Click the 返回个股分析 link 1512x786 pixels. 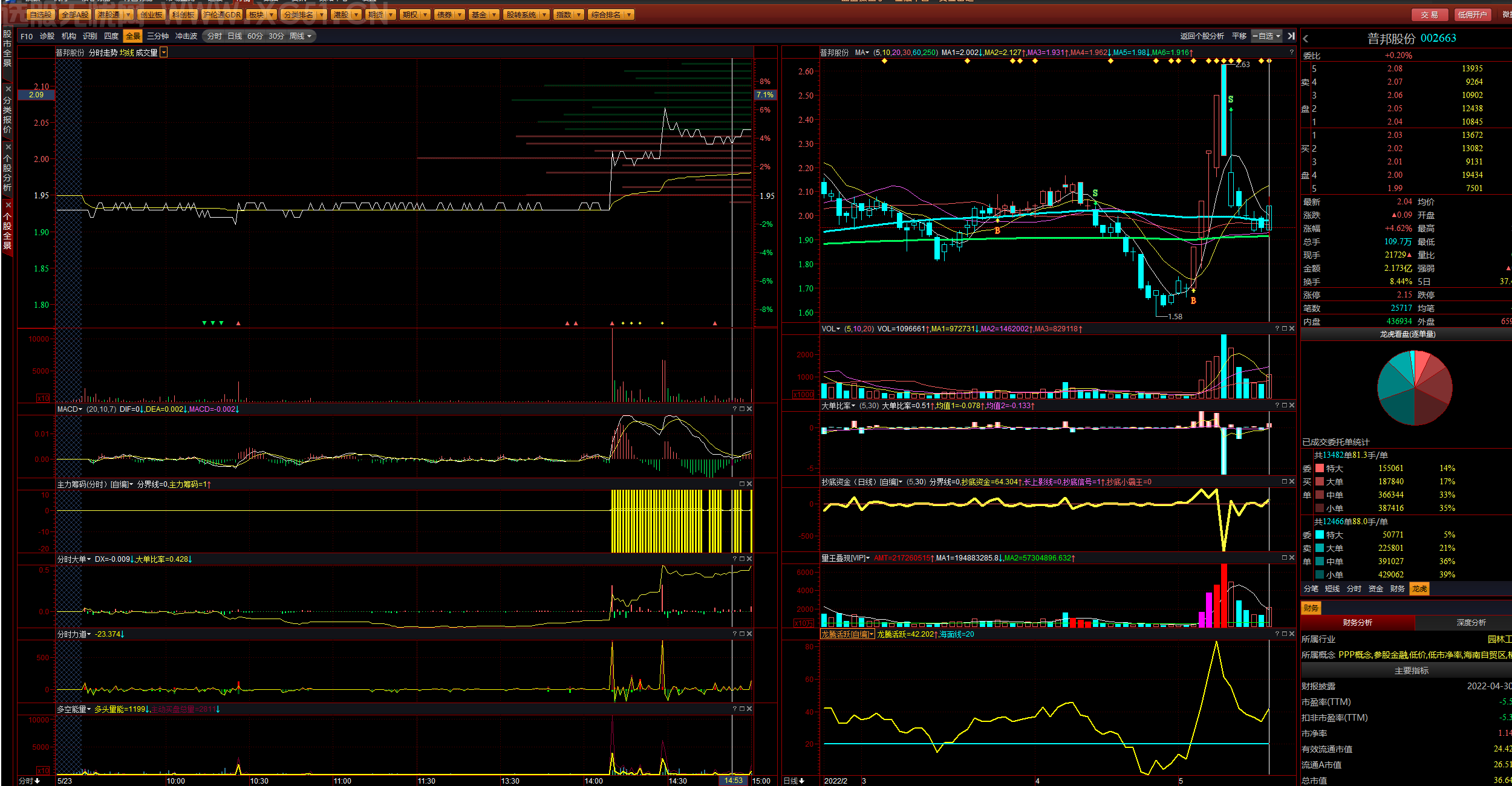(1202, 36)
